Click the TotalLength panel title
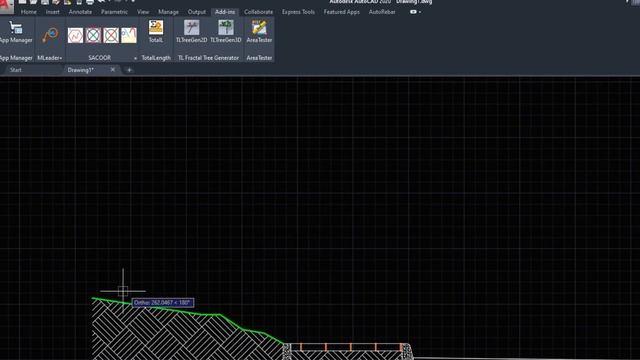The width and height of the screenshot is (640, 360). coord(156,58)
